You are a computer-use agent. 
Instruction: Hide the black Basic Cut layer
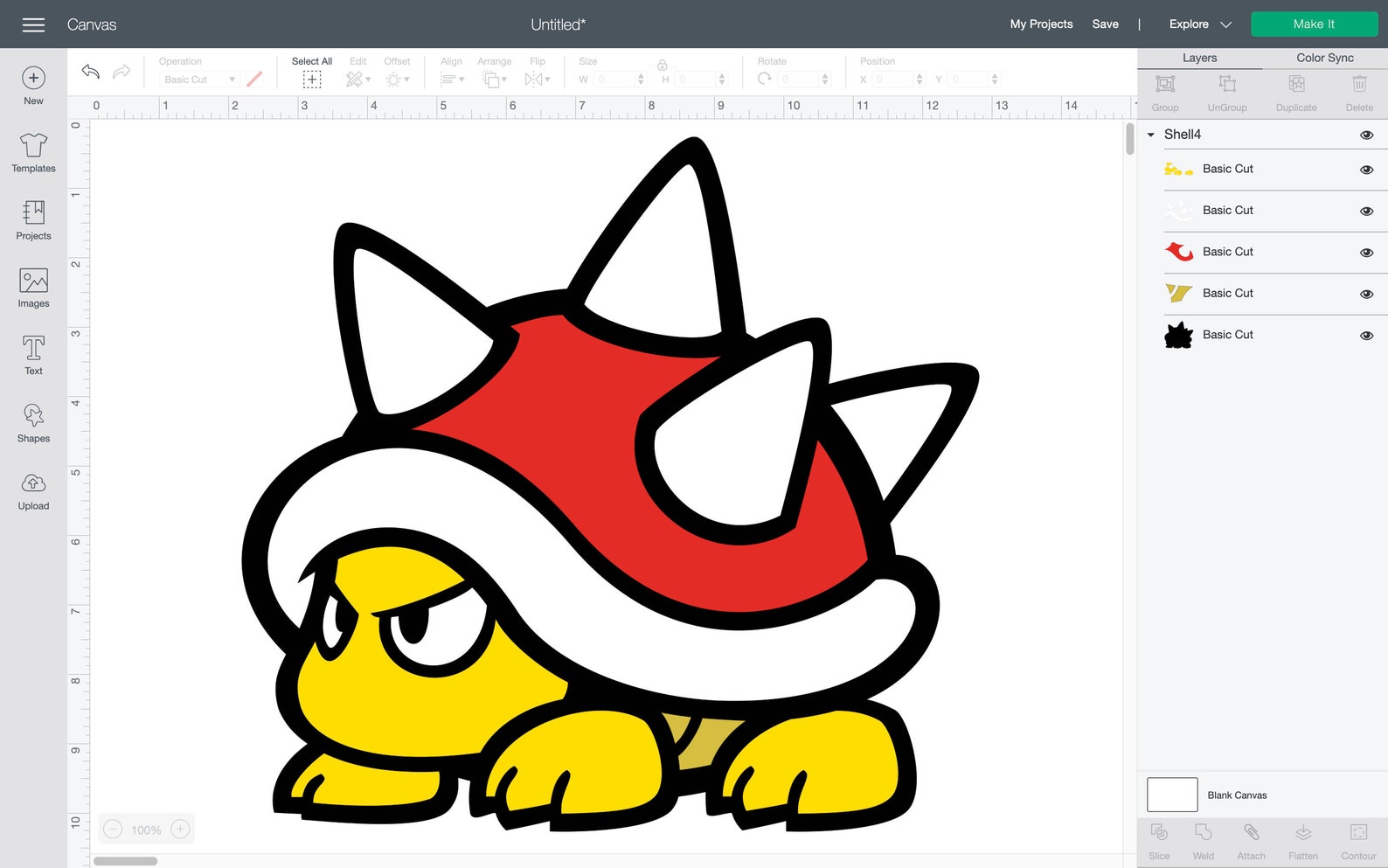pyautogui.click(x=1367, y=336)
